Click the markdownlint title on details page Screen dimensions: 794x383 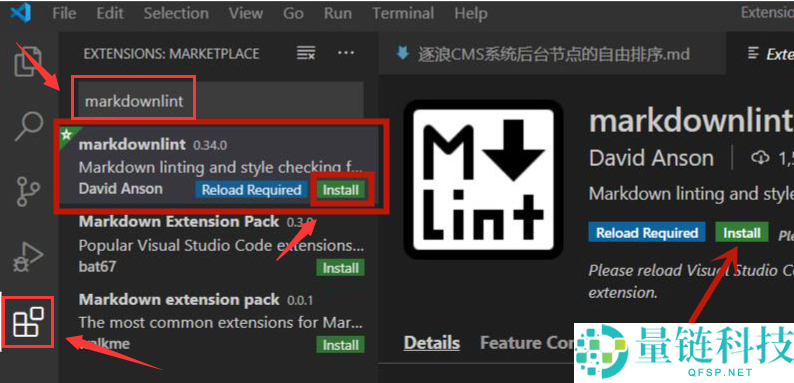pos(691,121)
